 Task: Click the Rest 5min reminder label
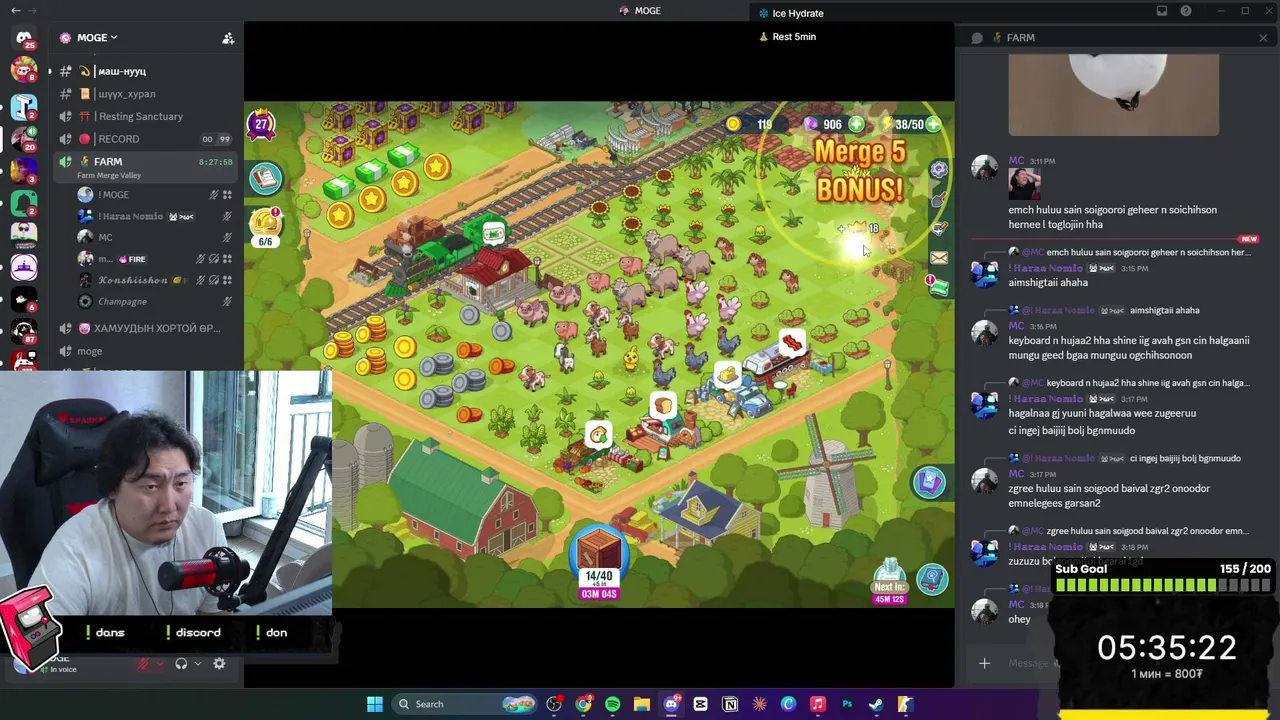(788, 37)
